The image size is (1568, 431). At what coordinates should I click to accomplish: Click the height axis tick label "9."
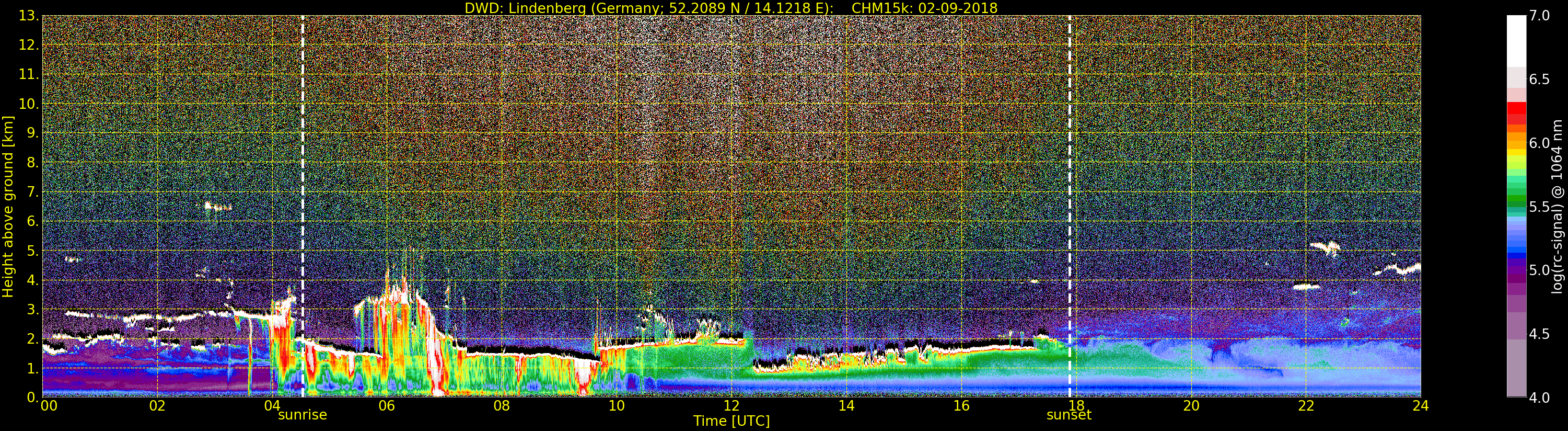click(x=33, y=133)
